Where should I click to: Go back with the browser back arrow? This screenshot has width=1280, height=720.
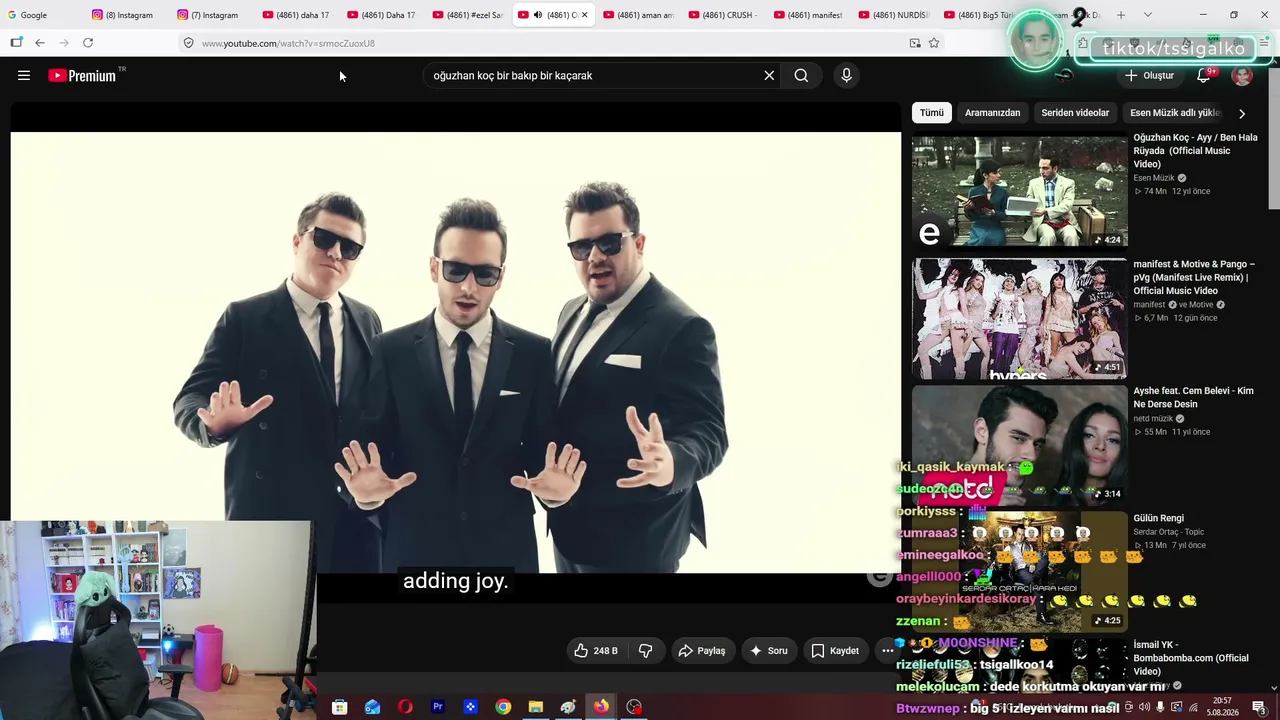(39, 43)
